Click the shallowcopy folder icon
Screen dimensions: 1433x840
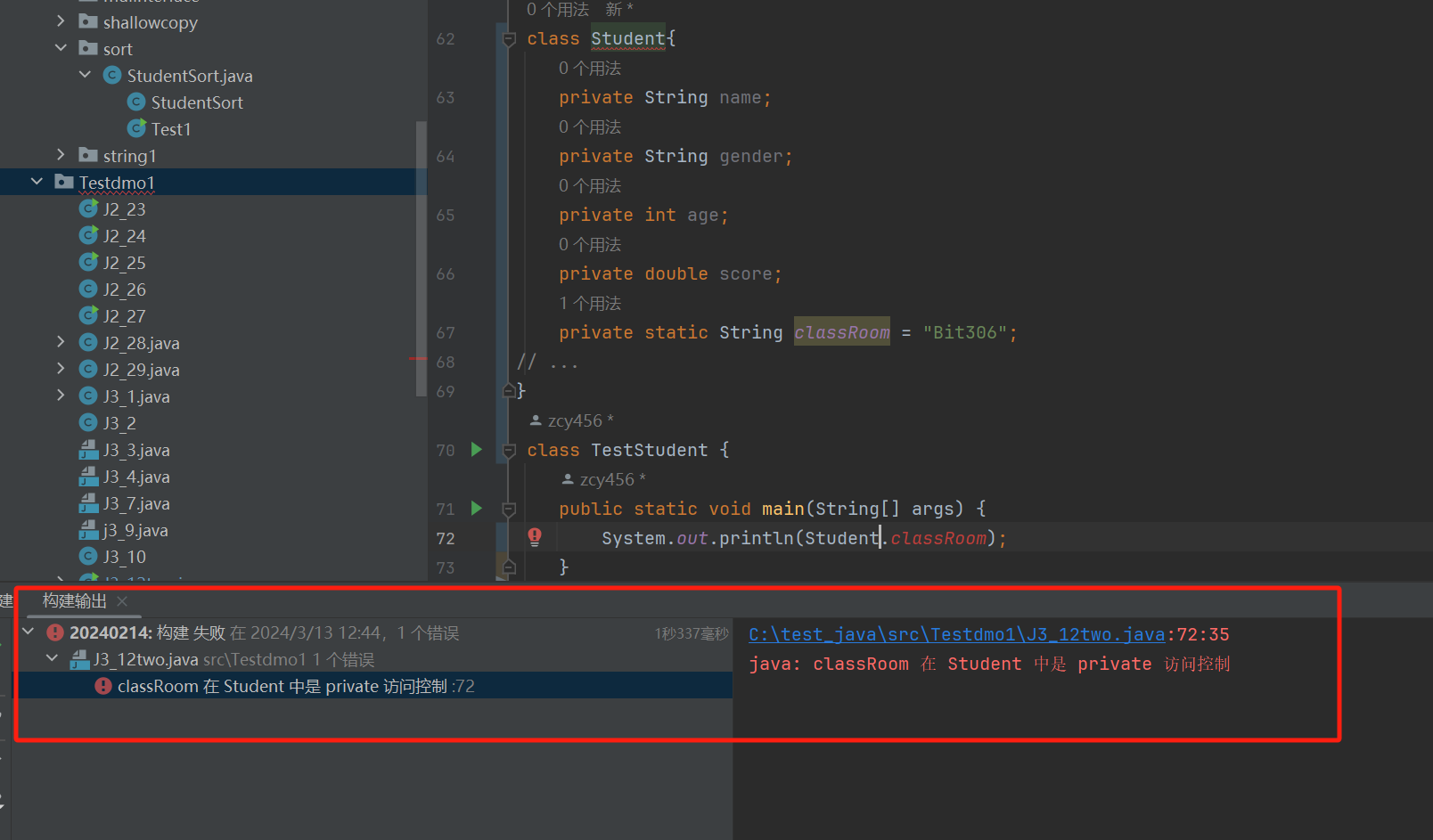point(88,21)
